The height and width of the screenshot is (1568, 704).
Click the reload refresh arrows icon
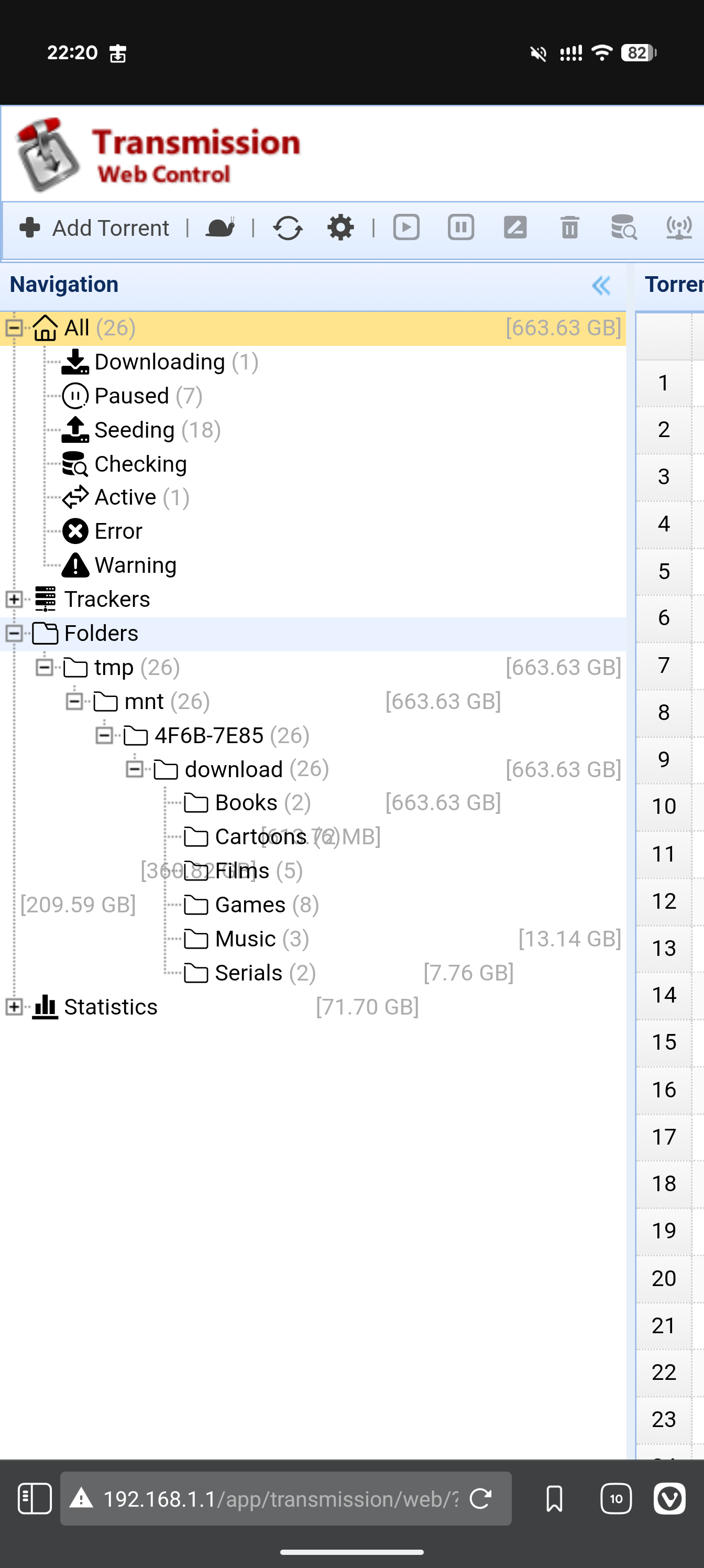[x=288, y=228]
